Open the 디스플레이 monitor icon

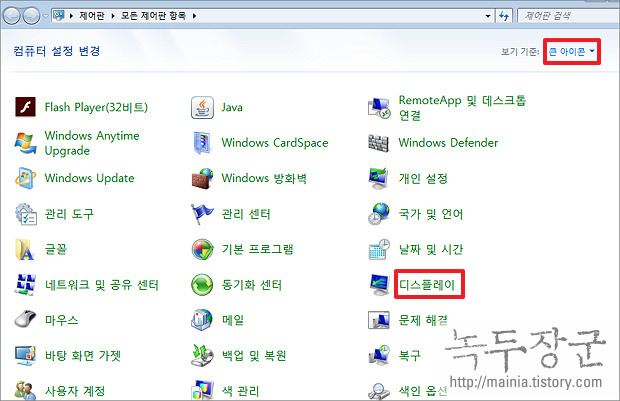(x=379, y=285)
